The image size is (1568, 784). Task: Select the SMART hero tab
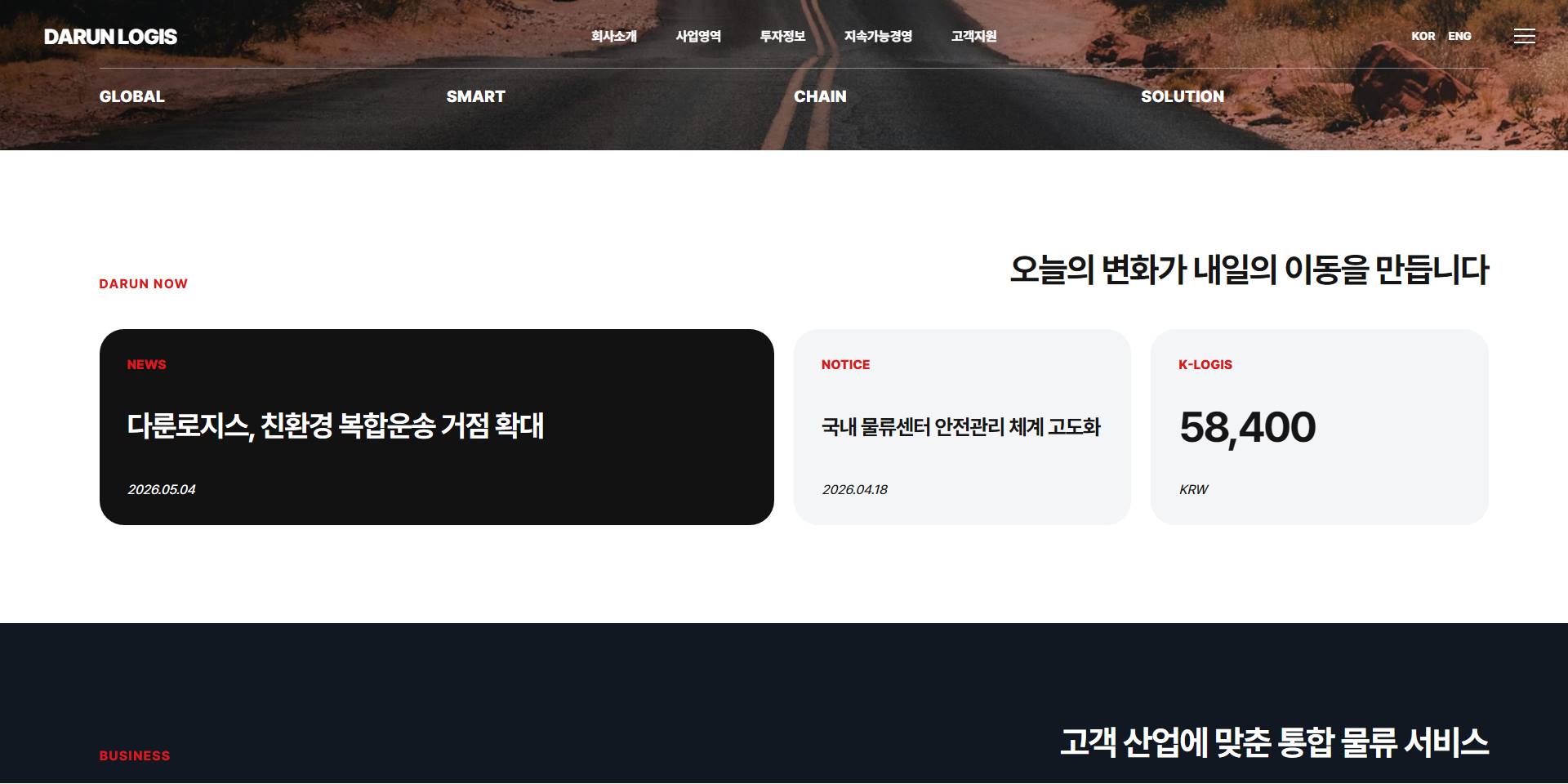coord(476,96)
